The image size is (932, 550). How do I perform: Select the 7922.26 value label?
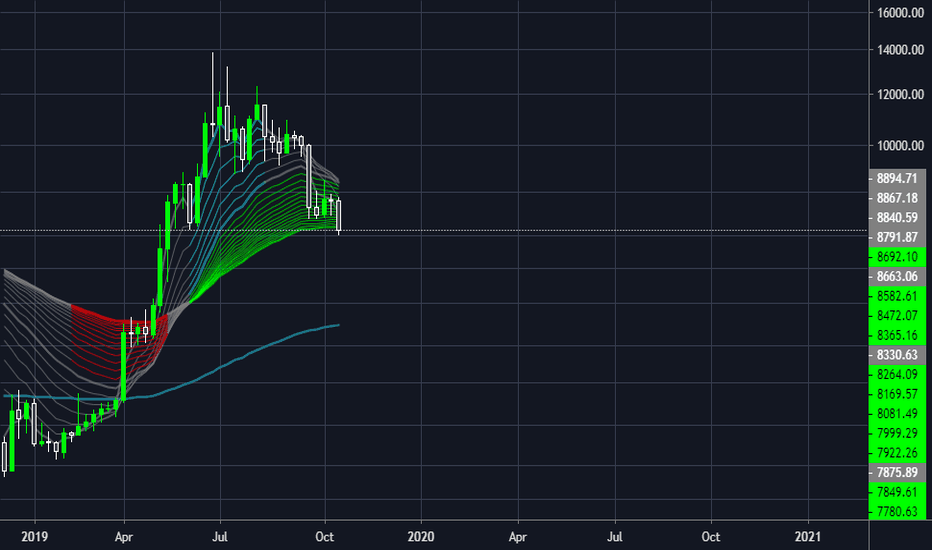897,453
